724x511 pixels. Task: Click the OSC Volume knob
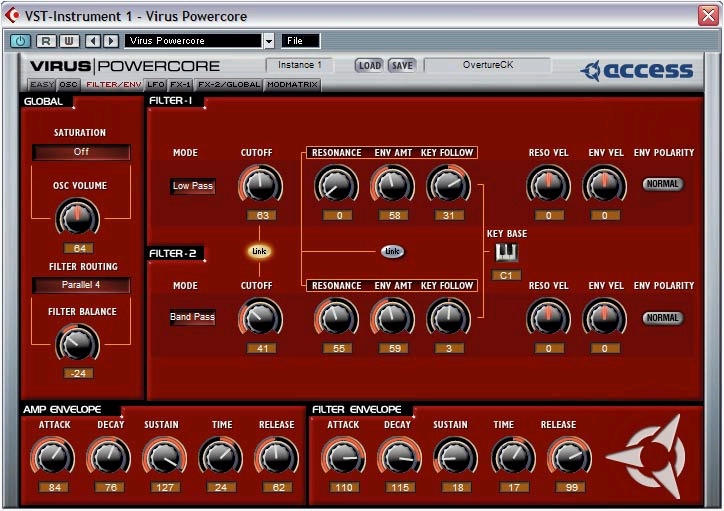point(78,217)
